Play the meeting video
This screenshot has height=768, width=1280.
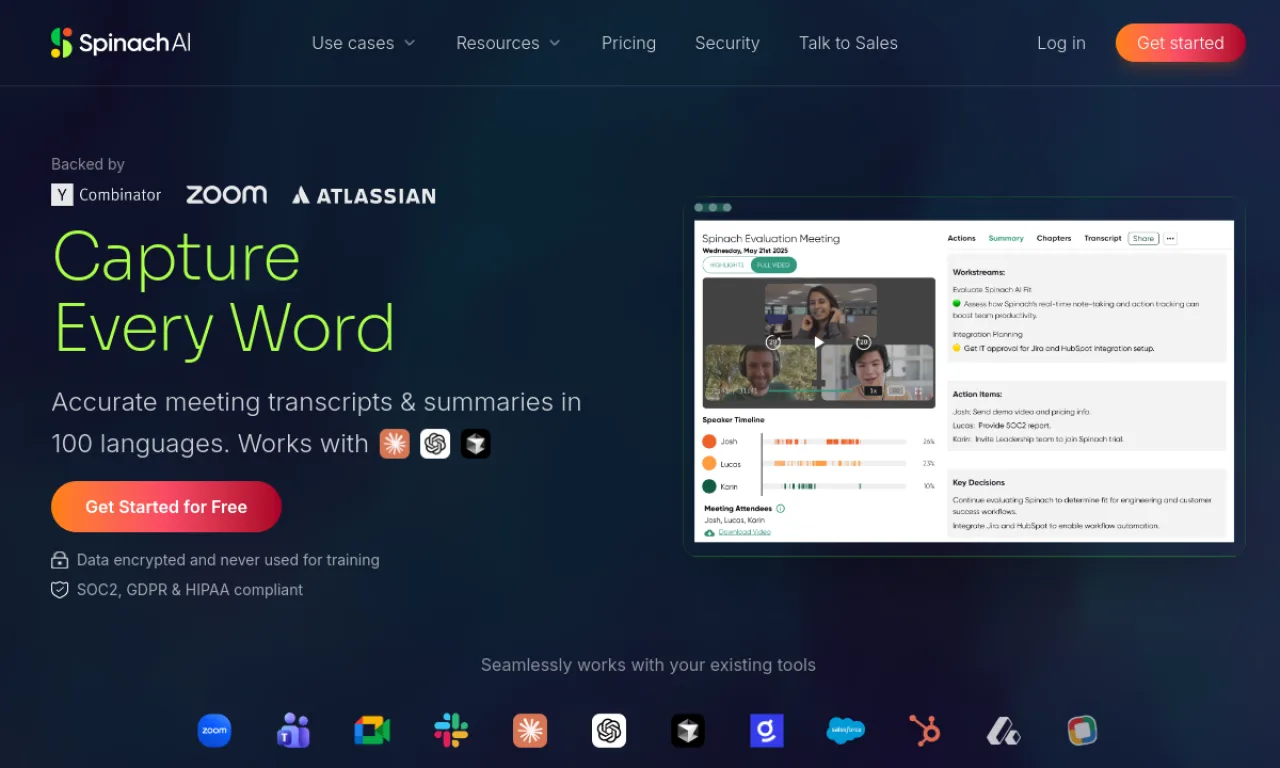tap(819, 342)
